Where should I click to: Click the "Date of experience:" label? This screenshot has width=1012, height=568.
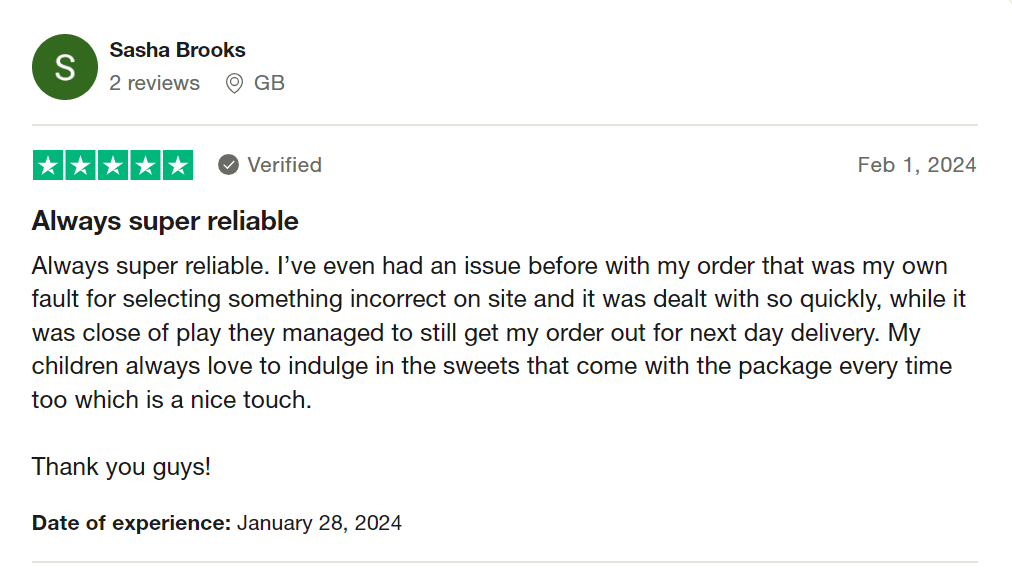pyautogui.click(x=131, y=522)
